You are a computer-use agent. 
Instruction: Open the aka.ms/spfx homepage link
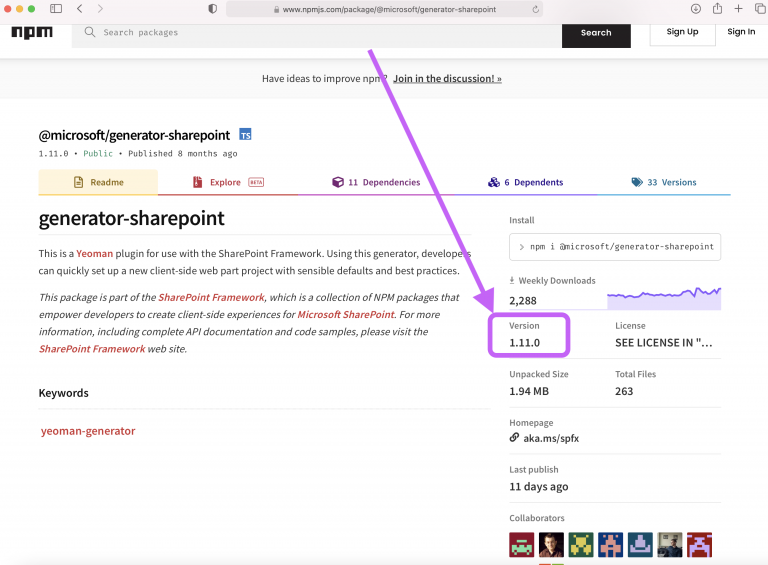point(551,438)
